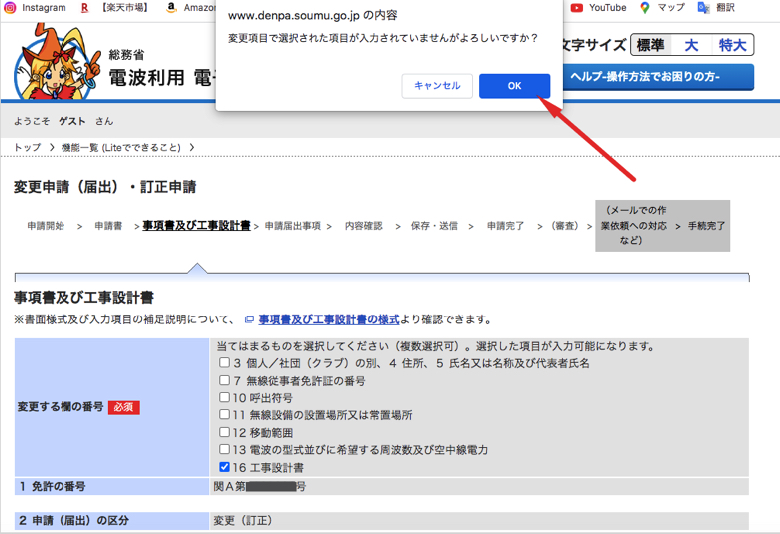
Task: Go to トップ breadcrumb
Action: pos(27,147)
